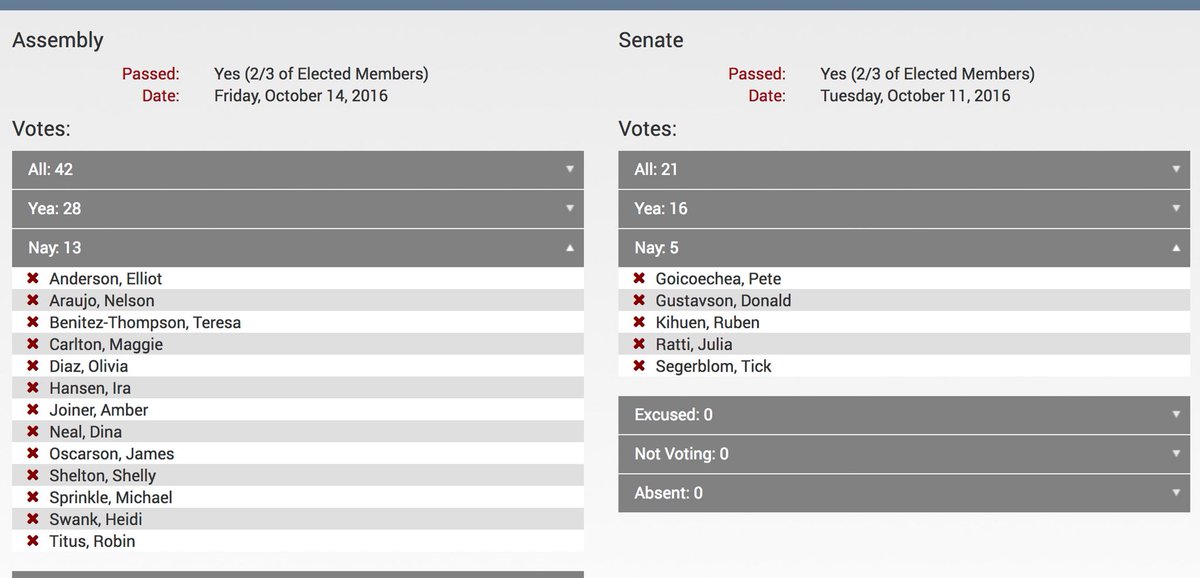The image size is (1200, 578).
Task: Expand the Assembly Yea: 28 section
Action: tap(298, 209)
